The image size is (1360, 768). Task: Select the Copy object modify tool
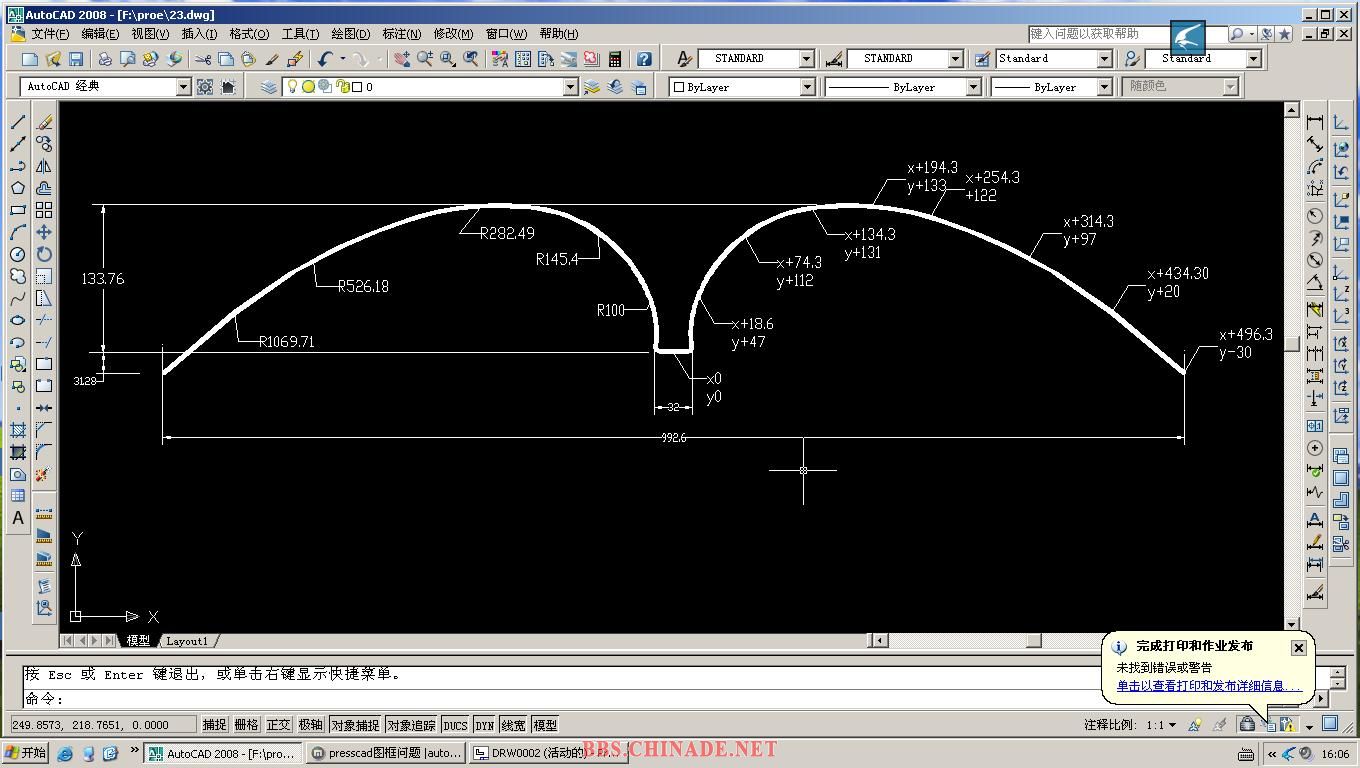click(x=44, y=144)
